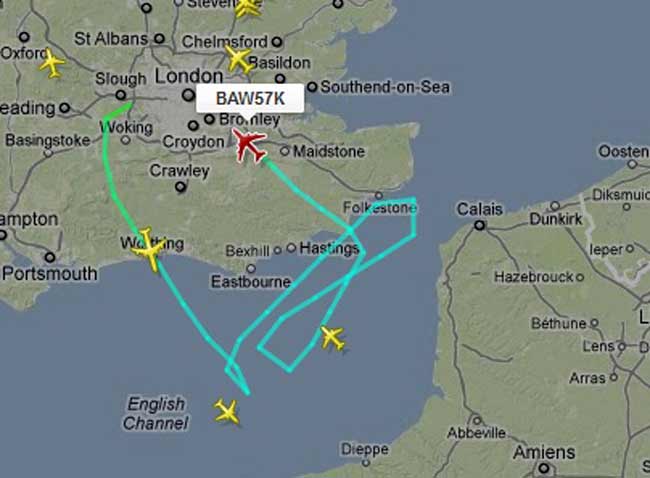Click the cyan flight track near Folkestone

click(x=413, y=218)
